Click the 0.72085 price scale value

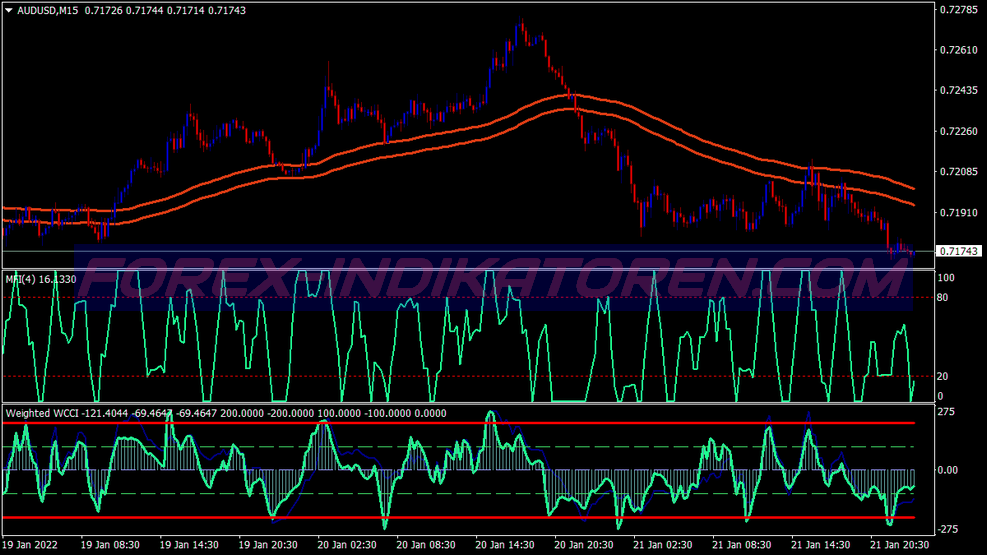pyautogui.click(x=959, y=172)
